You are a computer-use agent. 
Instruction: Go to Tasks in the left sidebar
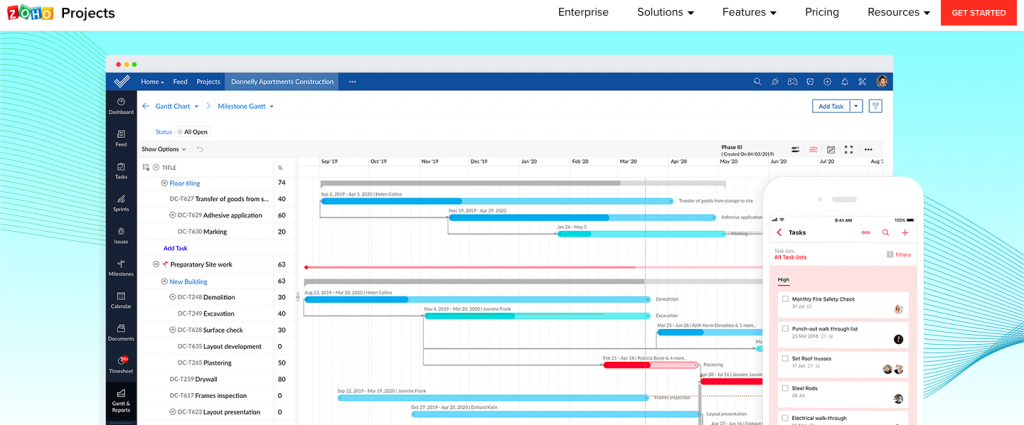click(x=121, y=171)
